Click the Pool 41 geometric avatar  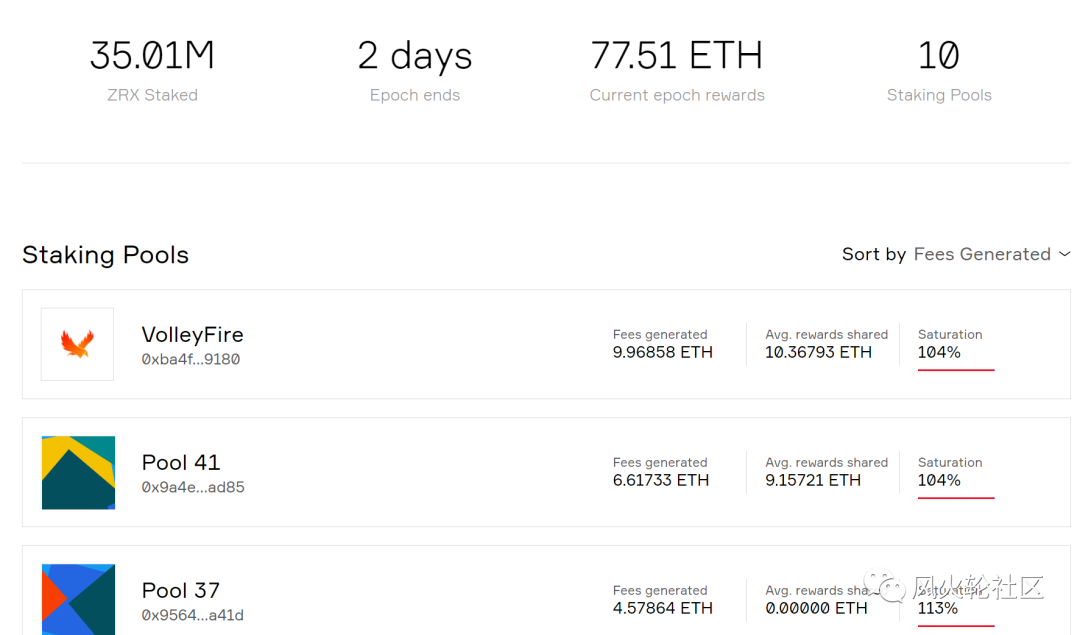[x=78, y=472]
